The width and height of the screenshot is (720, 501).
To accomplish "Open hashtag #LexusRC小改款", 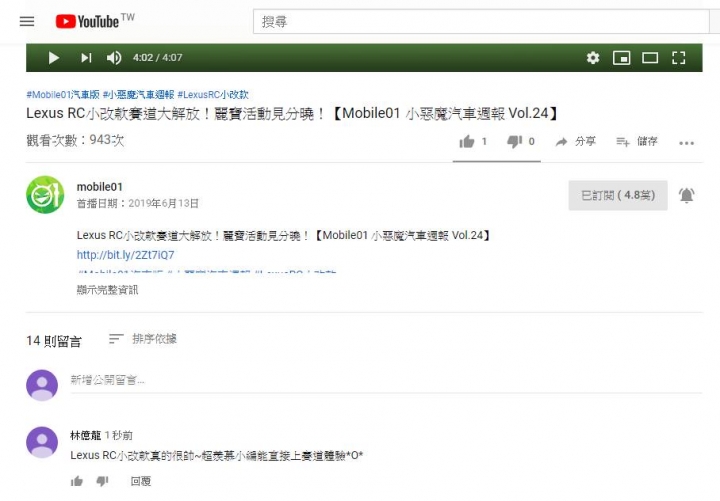I will point(213,95).
